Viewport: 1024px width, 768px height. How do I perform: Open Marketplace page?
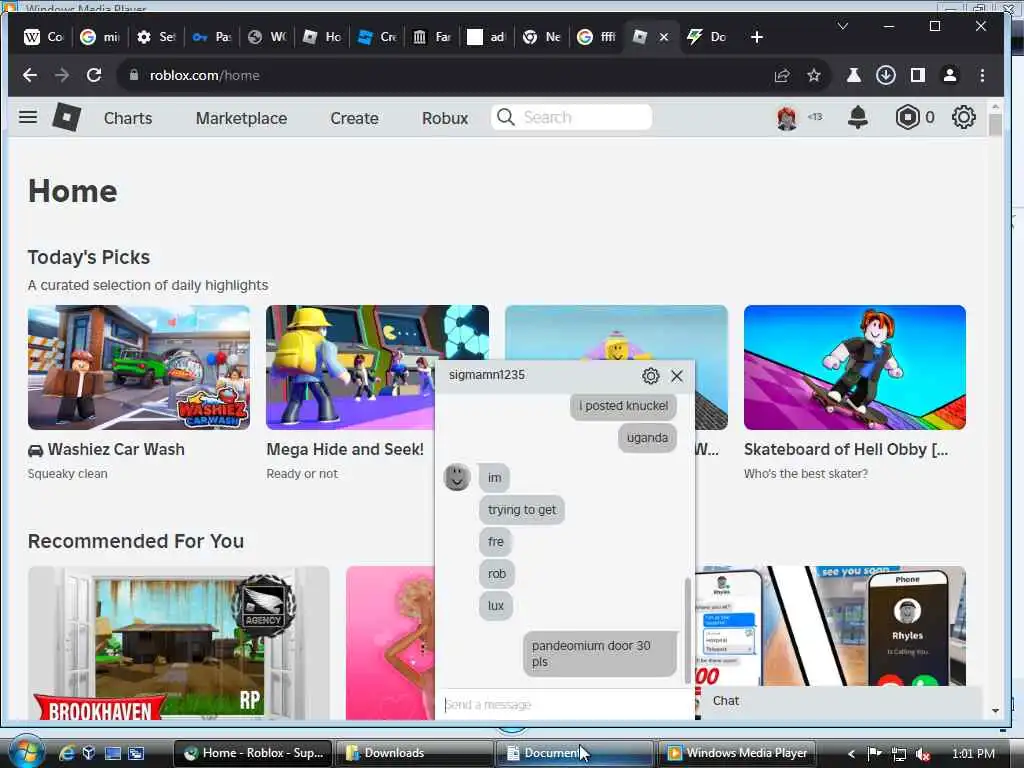pyautogui.click(x=242, y=118)
